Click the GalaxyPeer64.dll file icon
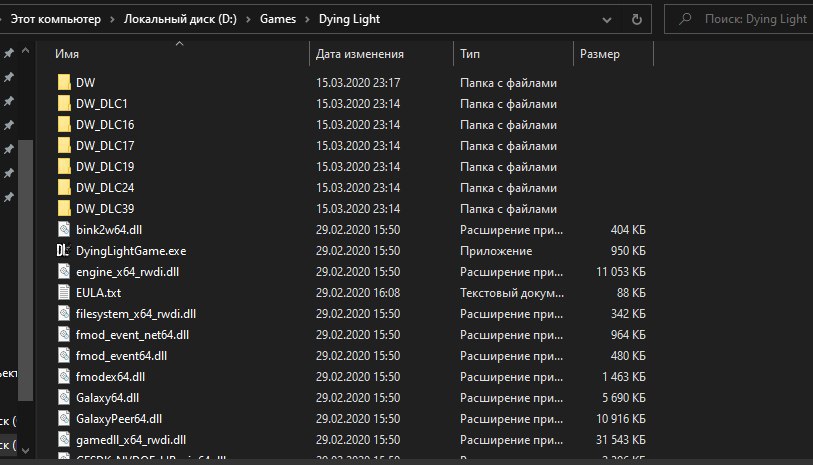 64,418
